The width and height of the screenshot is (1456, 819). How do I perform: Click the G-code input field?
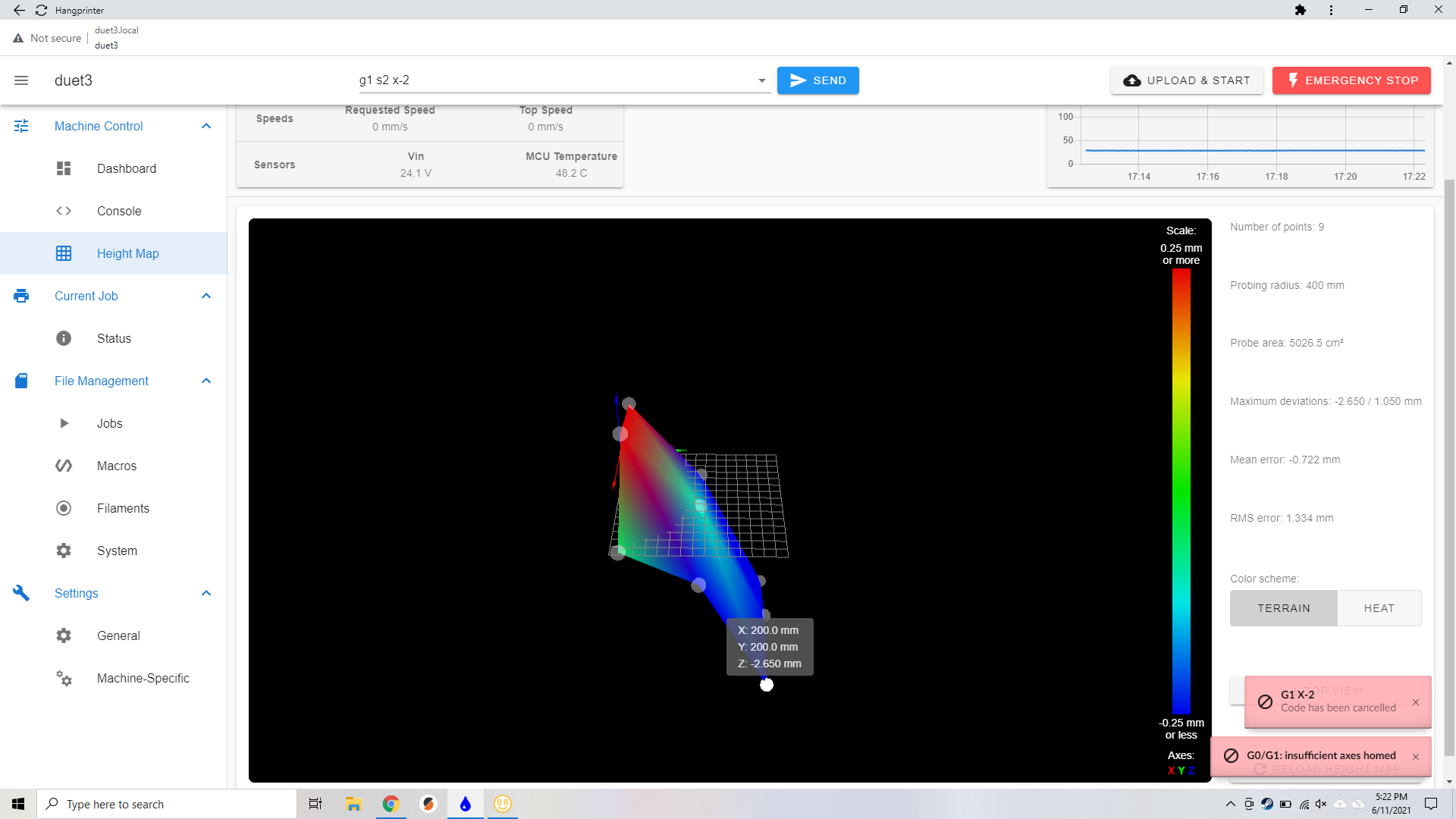(x=557, y=80)
